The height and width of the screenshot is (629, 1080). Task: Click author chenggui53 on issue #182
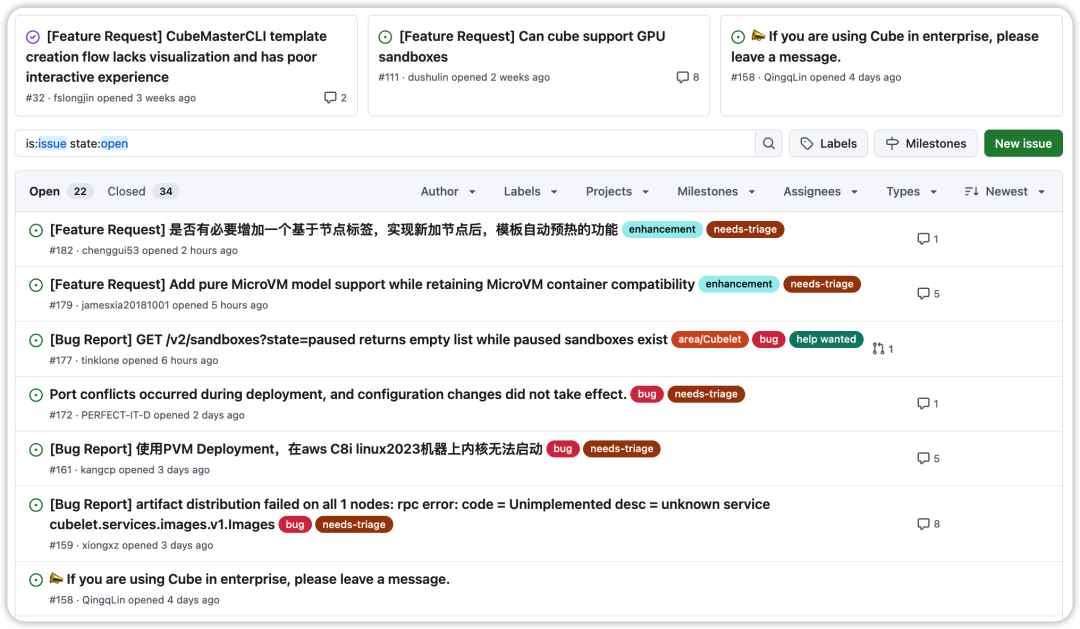(110, 250)
